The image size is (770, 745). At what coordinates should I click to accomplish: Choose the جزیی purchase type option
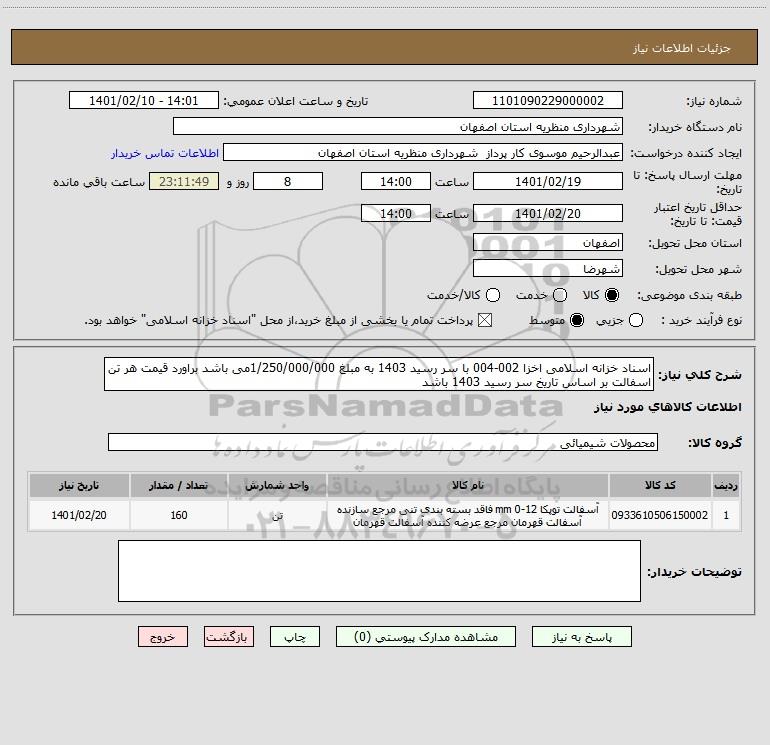(635, 320)
